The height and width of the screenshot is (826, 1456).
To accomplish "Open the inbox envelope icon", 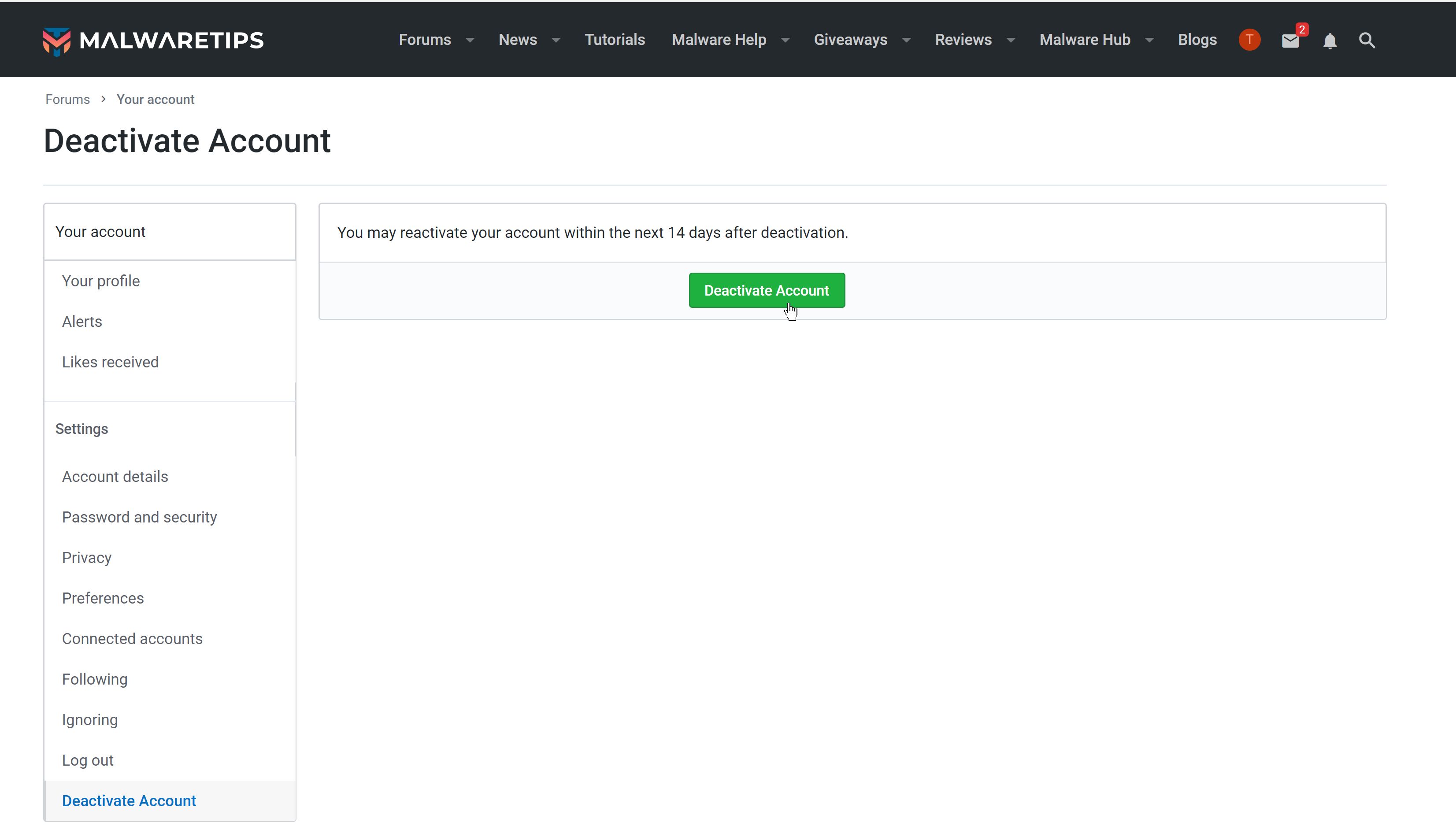I will [1290, 41].
